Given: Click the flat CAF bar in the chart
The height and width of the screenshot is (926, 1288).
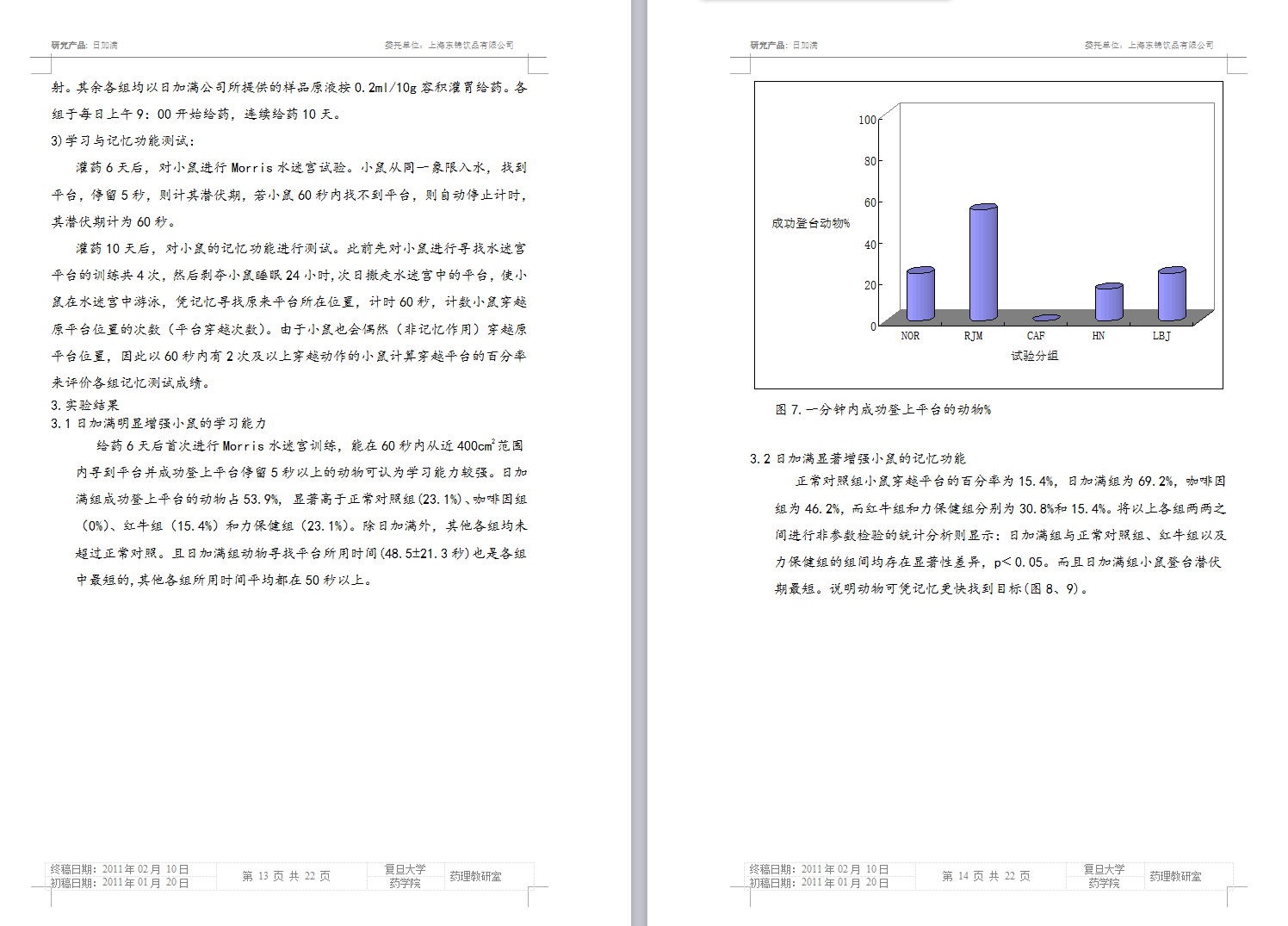Looking at the screenshot, I should (x=1046, y=318).
